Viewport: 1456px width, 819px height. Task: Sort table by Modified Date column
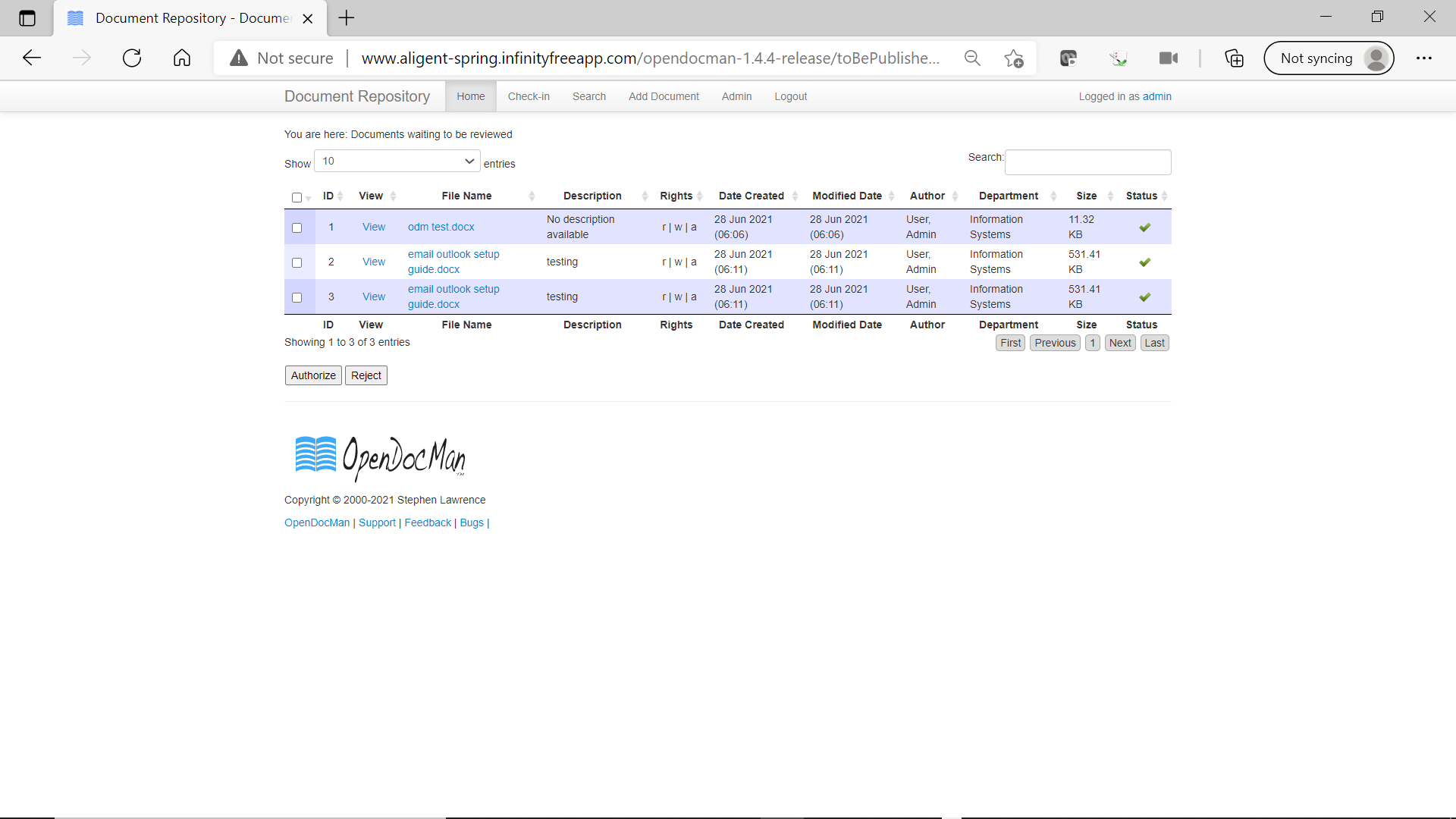[x=847, y=196]
